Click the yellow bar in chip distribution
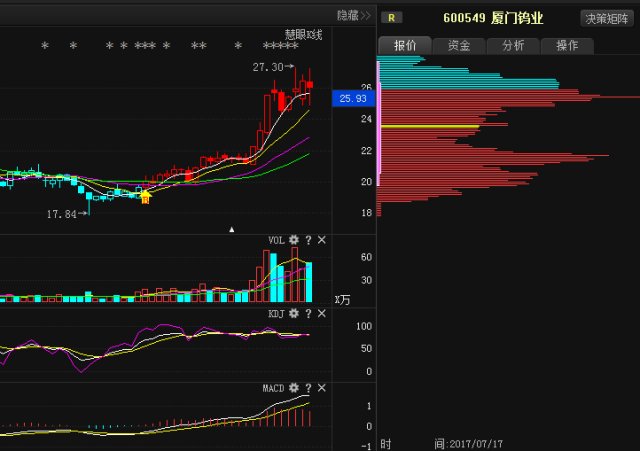640x451 pixels. point(430,127)
